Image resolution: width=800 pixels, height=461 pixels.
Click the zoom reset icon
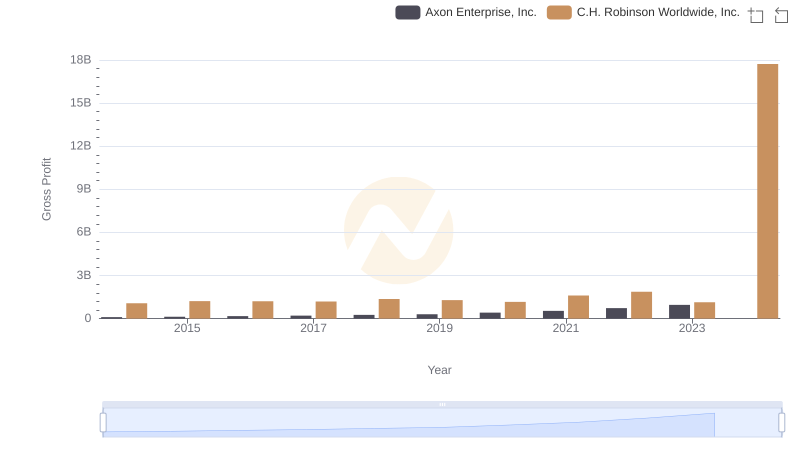pyautogui.click(x=781, y=15)
